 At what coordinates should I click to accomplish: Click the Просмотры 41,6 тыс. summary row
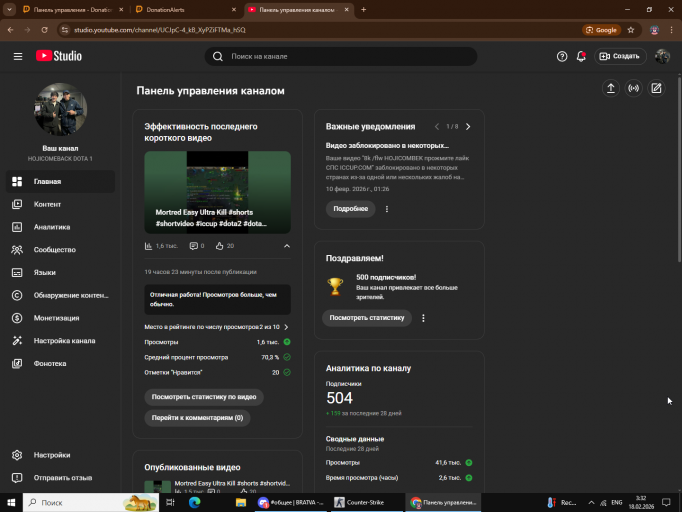coord(399,462)
